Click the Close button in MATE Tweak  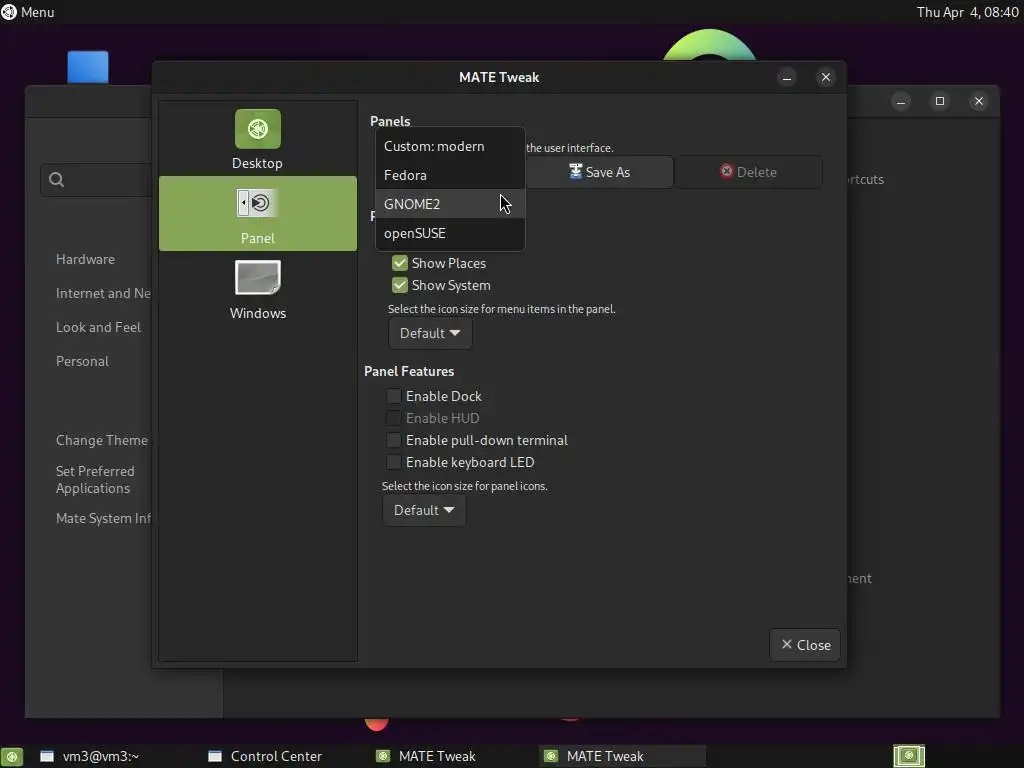[805, 645]
